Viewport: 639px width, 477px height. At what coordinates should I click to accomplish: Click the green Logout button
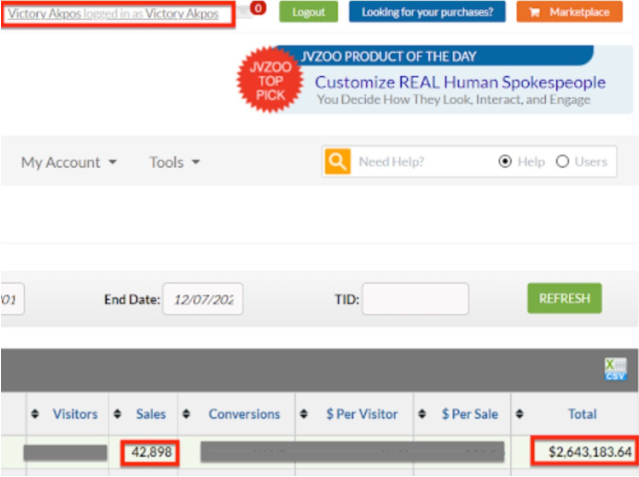(x=308, y=12)
